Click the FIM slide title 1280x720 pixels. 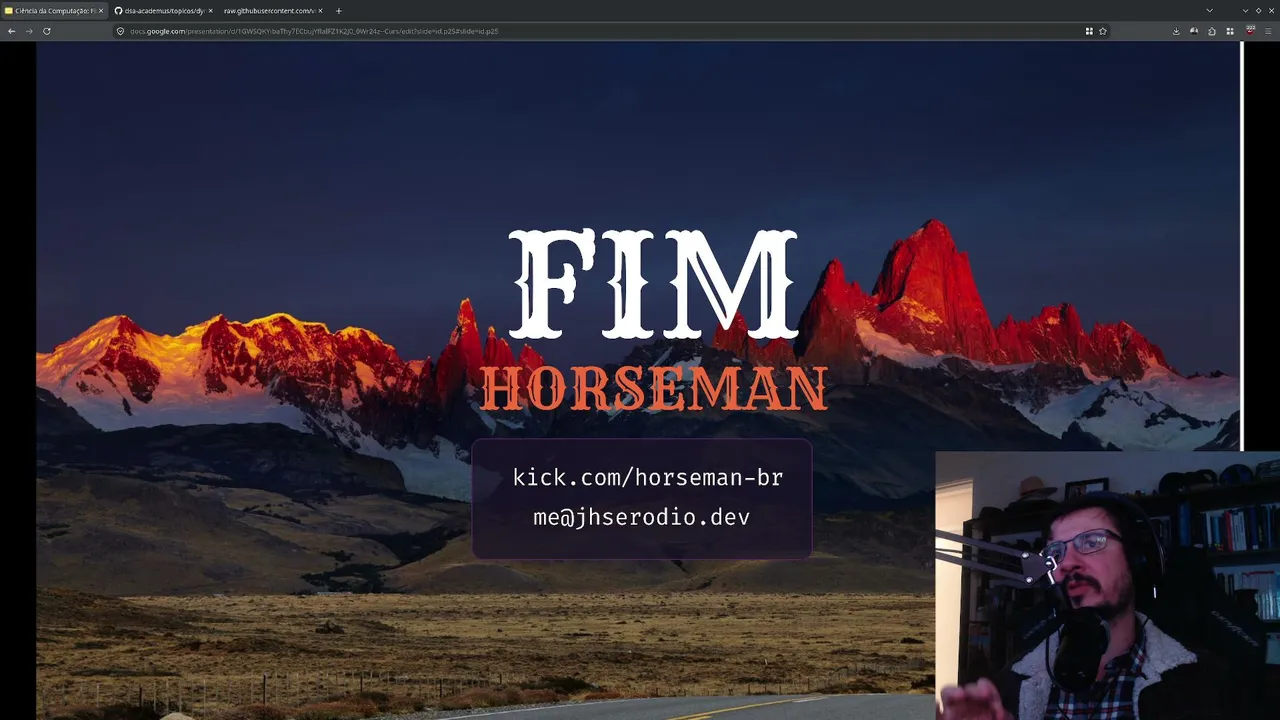[x=653, y=285]
